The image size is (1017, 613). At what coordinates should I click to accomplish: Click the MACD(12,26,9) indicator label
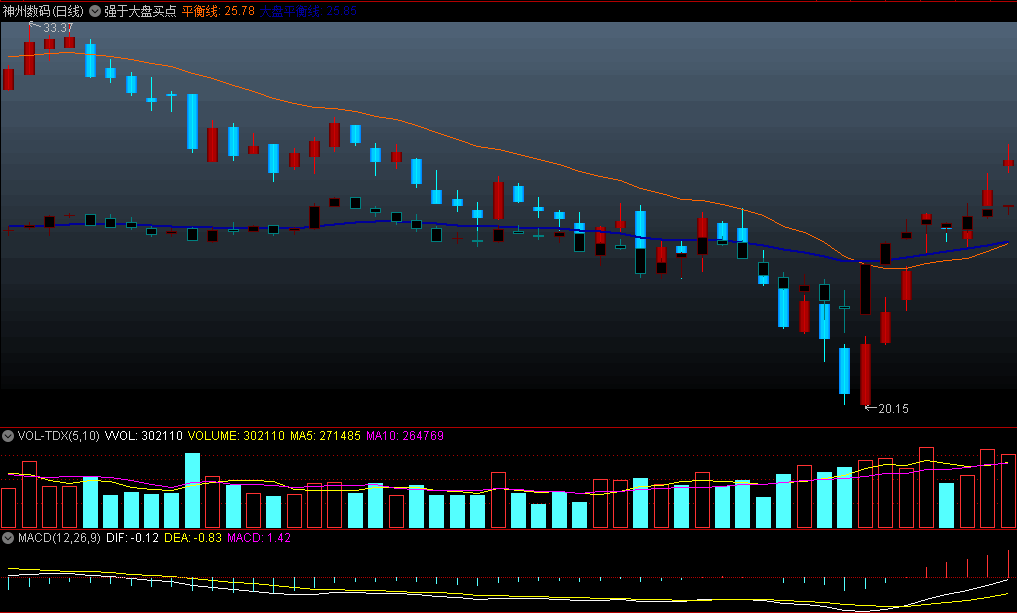[59, 538]
